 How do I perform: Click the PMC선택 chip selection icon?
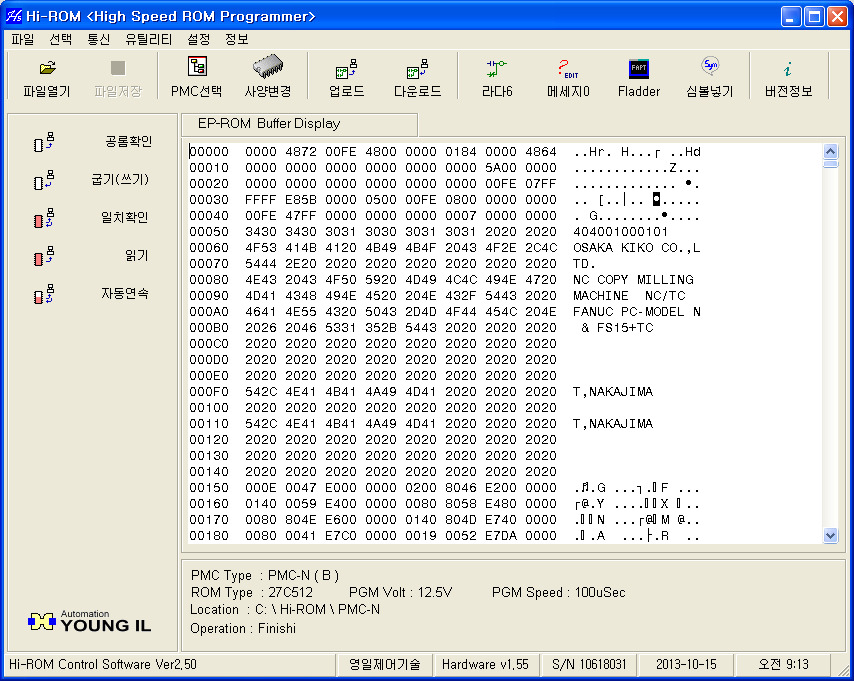[x=195, y=77]
